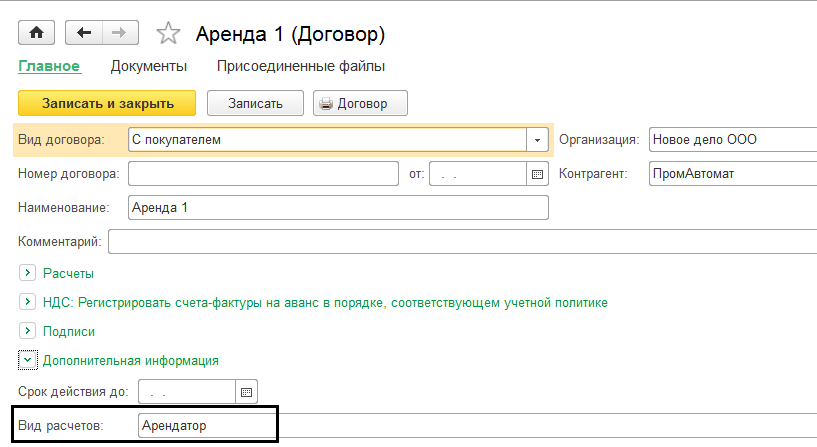Click Записать и закрыть button
This screenshot has width=817, height=447.
tap(107, 103)
